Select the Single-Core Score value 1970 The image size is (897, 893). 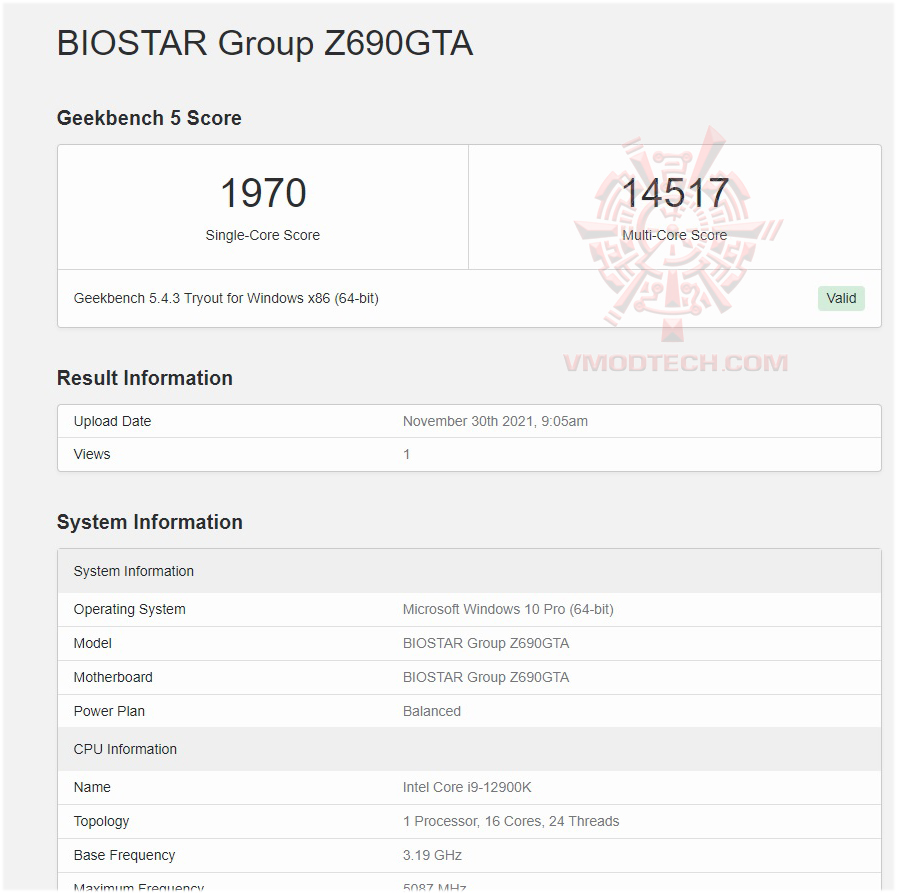(263, 193)
